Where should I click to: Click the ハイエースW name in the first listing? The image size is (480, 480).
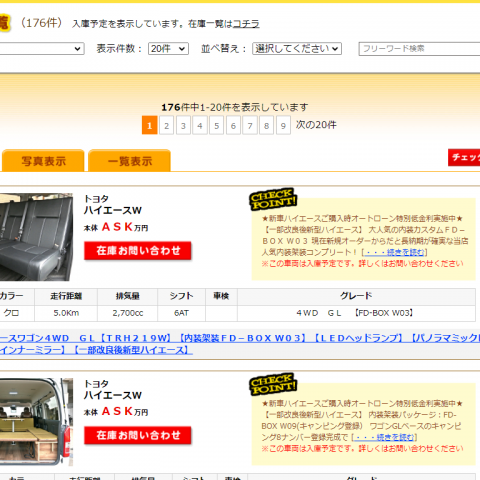click(x=113, y=210)
